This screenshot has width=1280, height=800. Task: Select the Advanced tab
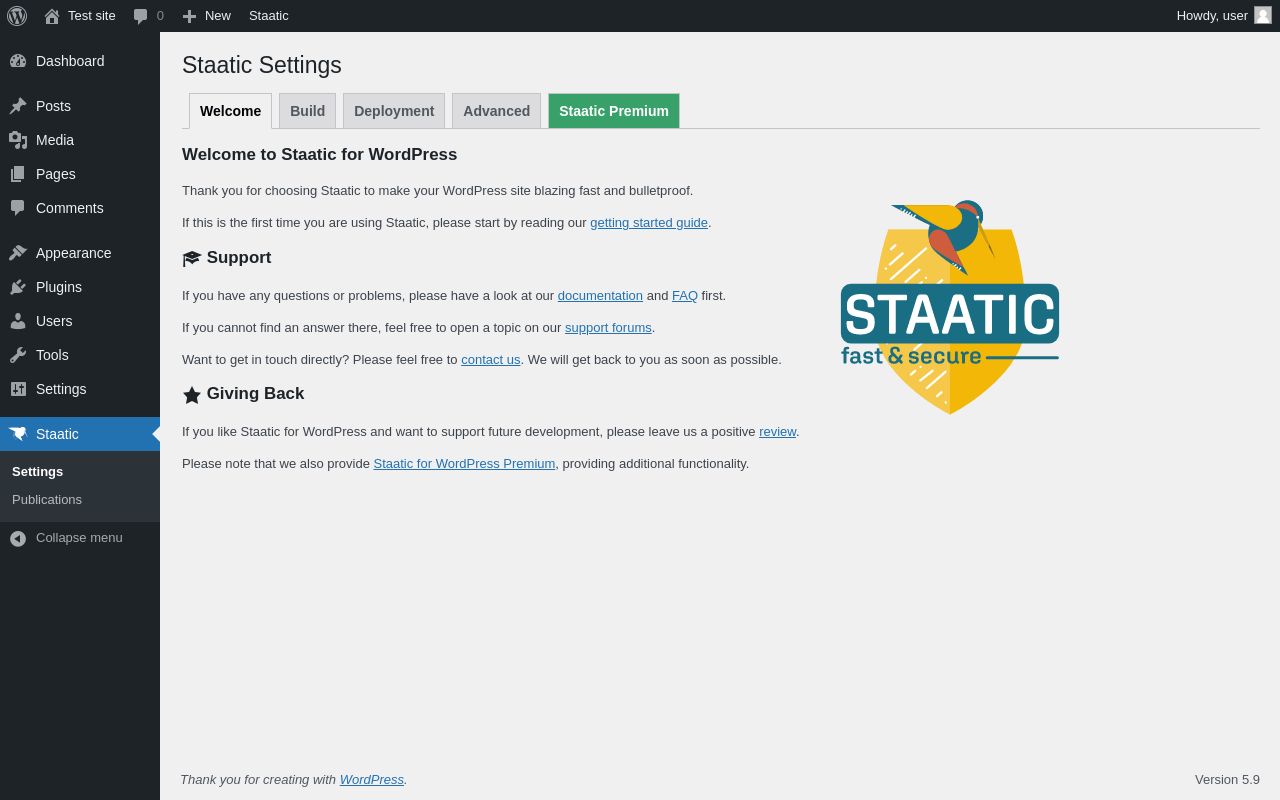coord(496,111)
